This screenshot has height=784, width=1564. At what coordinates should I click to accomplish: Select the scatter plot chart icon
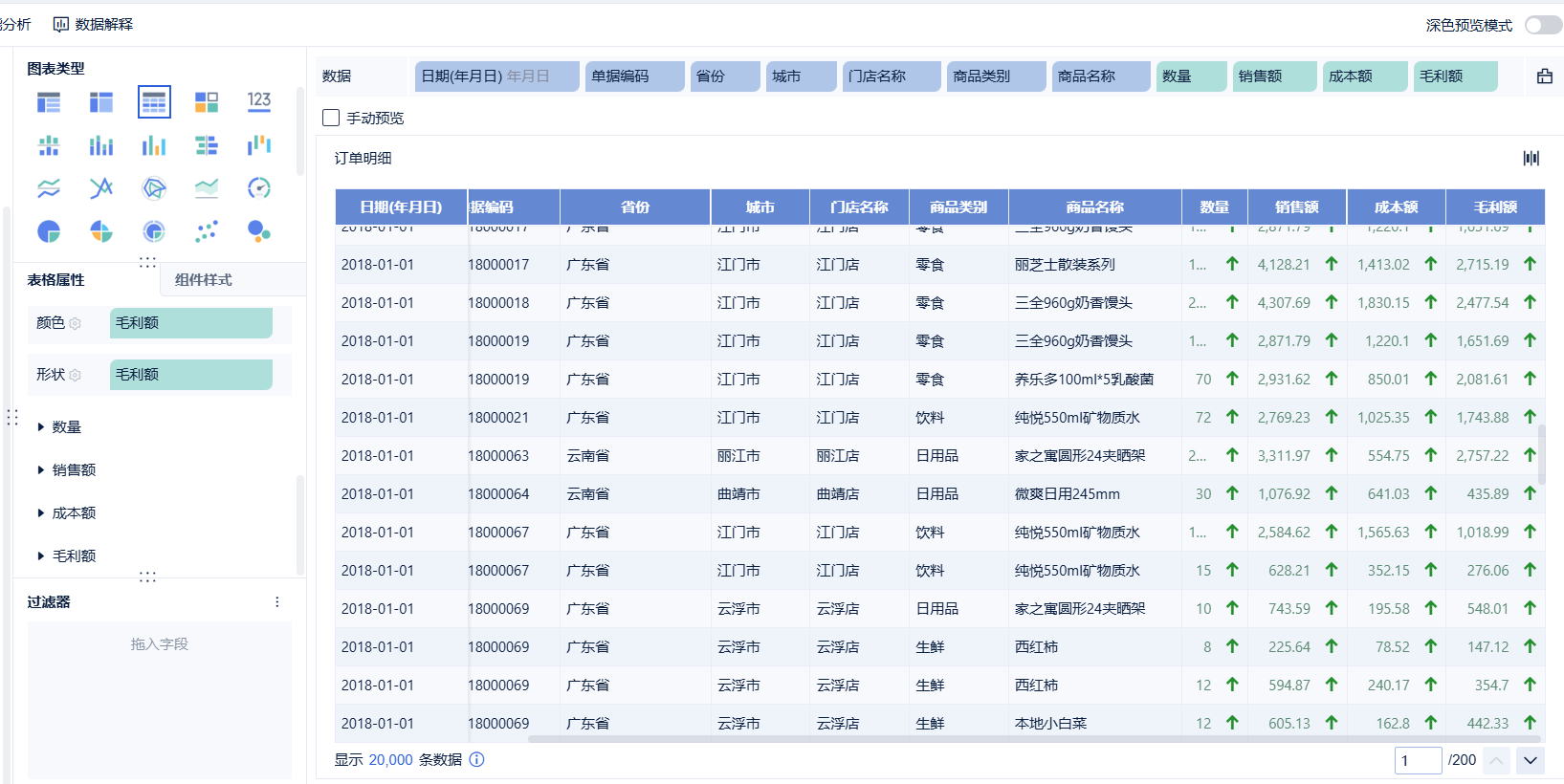207,231
